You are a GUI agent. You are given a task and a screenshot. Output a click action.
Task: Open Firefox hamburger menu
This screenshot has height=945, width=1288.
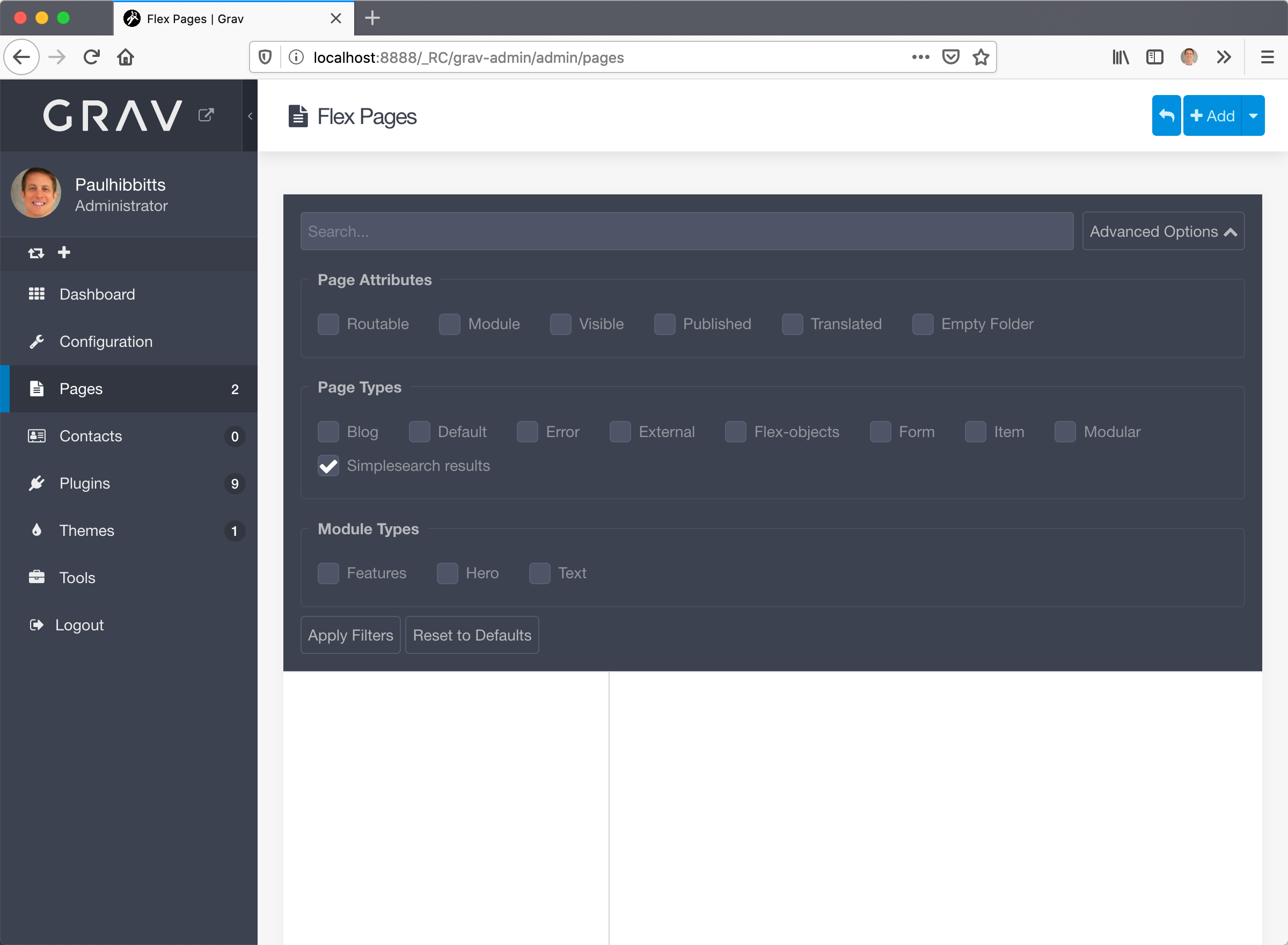coord(1268,56)
